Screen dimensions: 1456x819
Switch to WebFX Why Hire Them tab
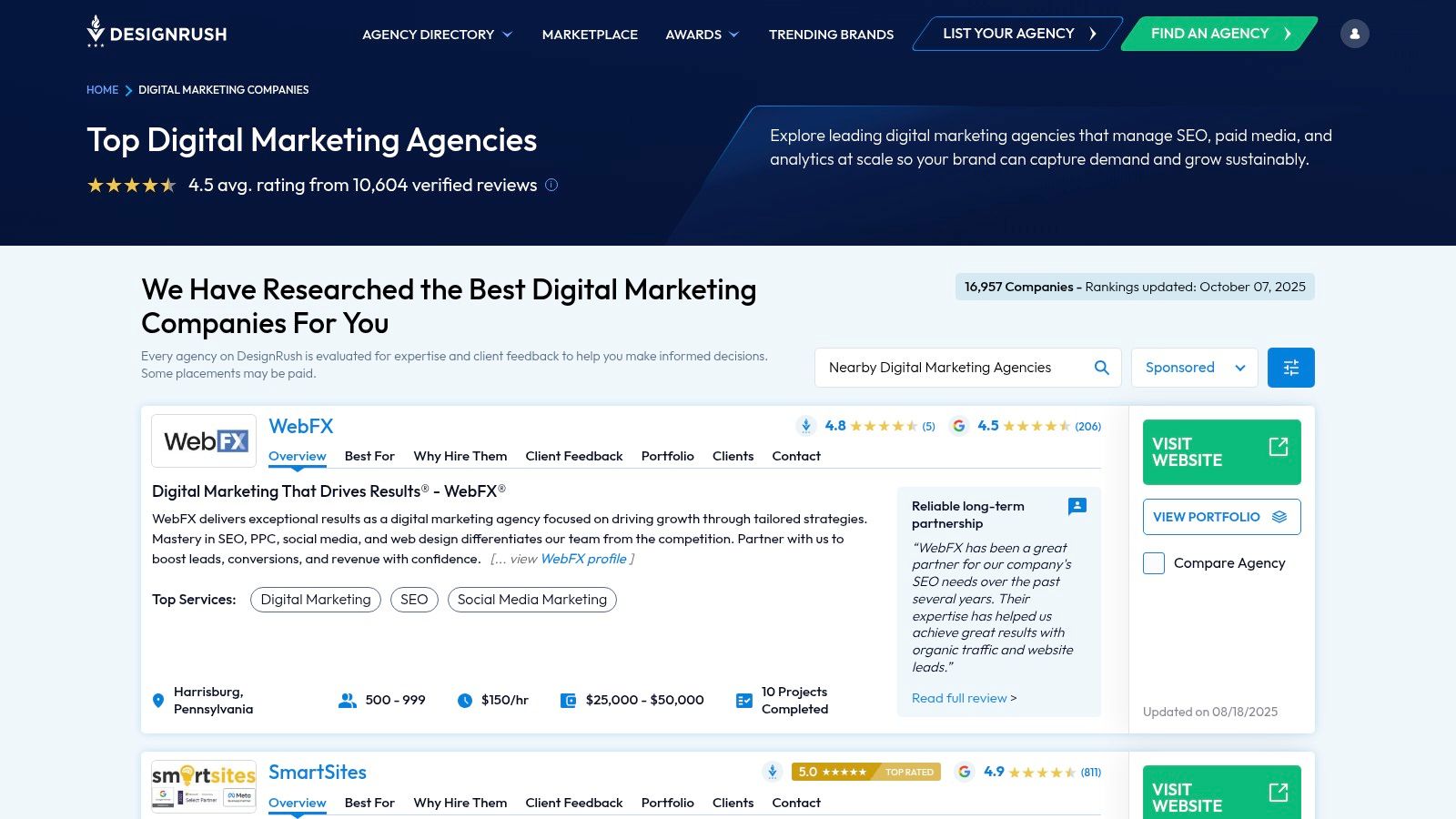point(460,456)
